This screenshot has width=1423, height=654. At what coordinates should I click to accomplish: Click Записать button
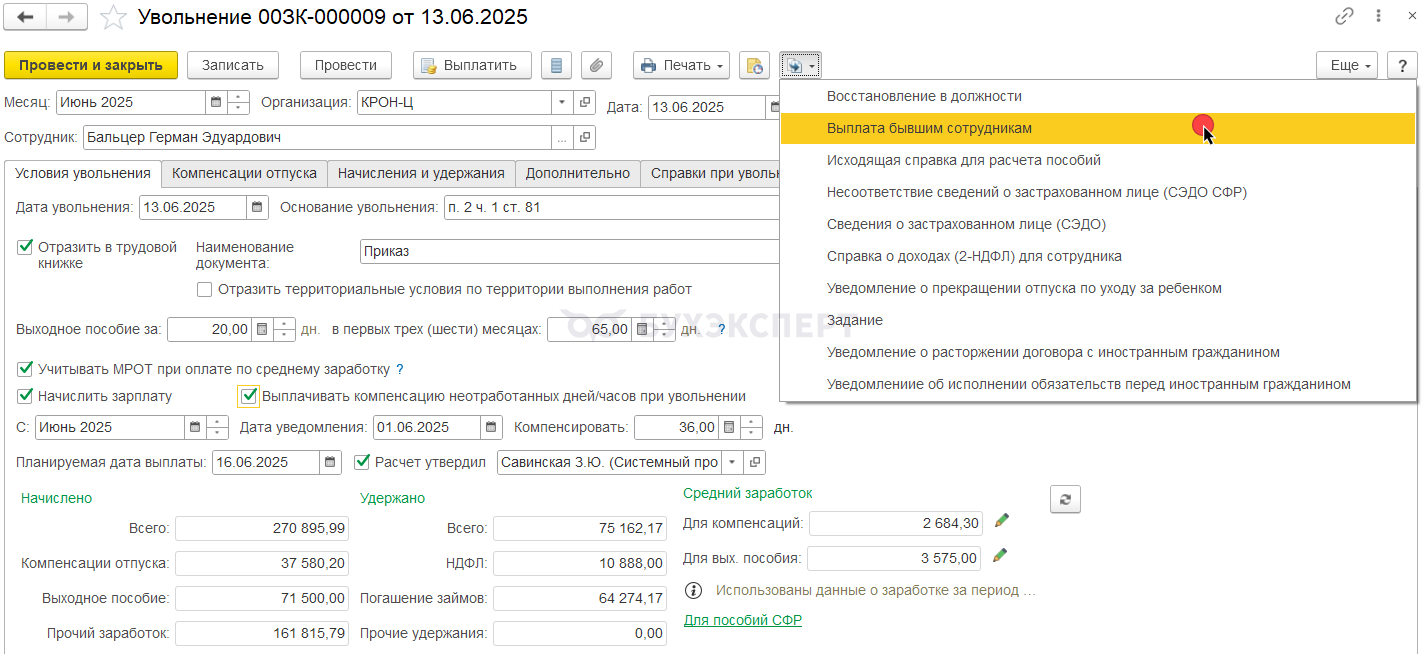(x=232, y=65)
